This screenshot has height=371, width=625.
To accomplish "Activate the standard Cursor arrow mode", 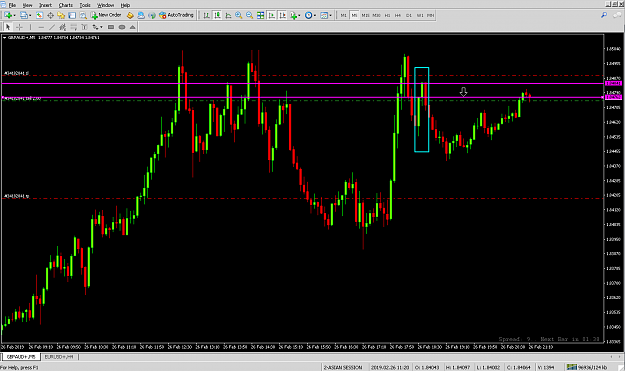I will click(8, 27).
